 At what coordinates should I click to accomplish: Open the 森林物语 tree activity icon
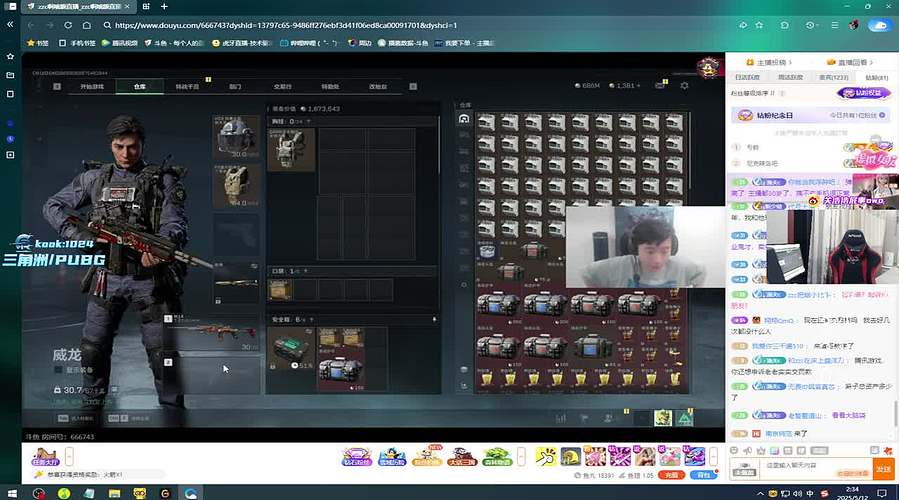pyautogui.click(x=497, y=456)
